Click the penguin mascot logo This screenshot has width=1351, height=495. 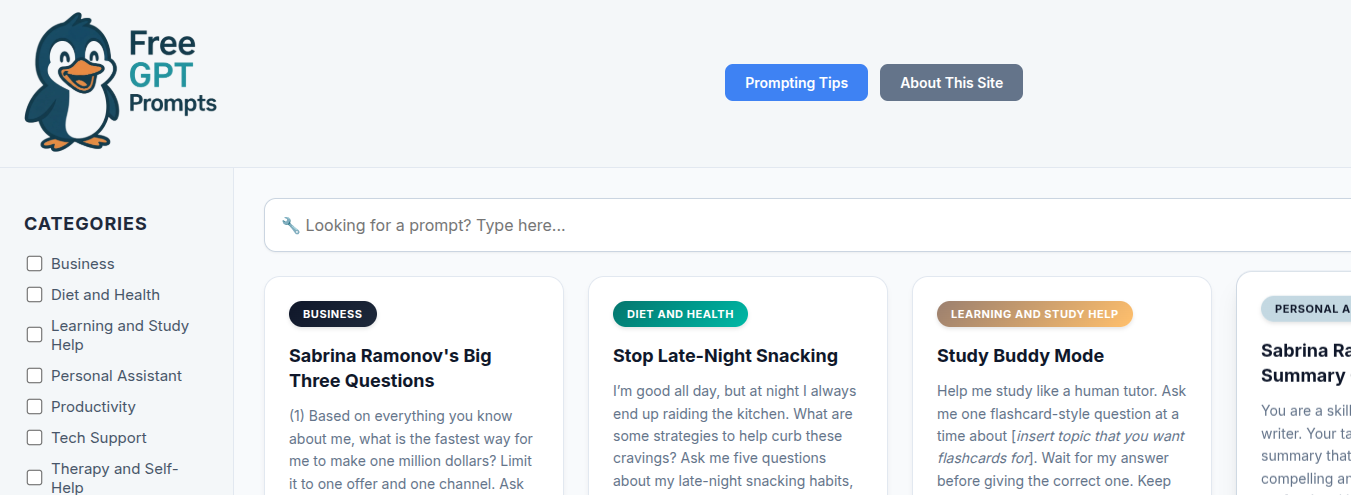[70, 82]
